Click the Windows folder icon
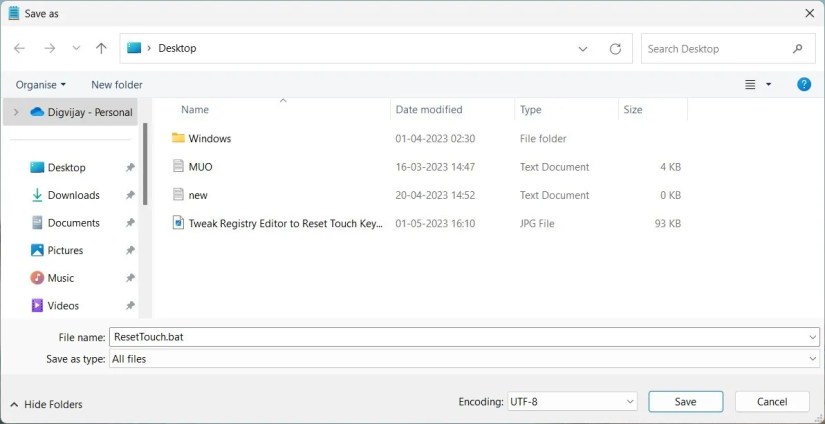The width and height of the screenshot is (825, 424). pos(178,138)
